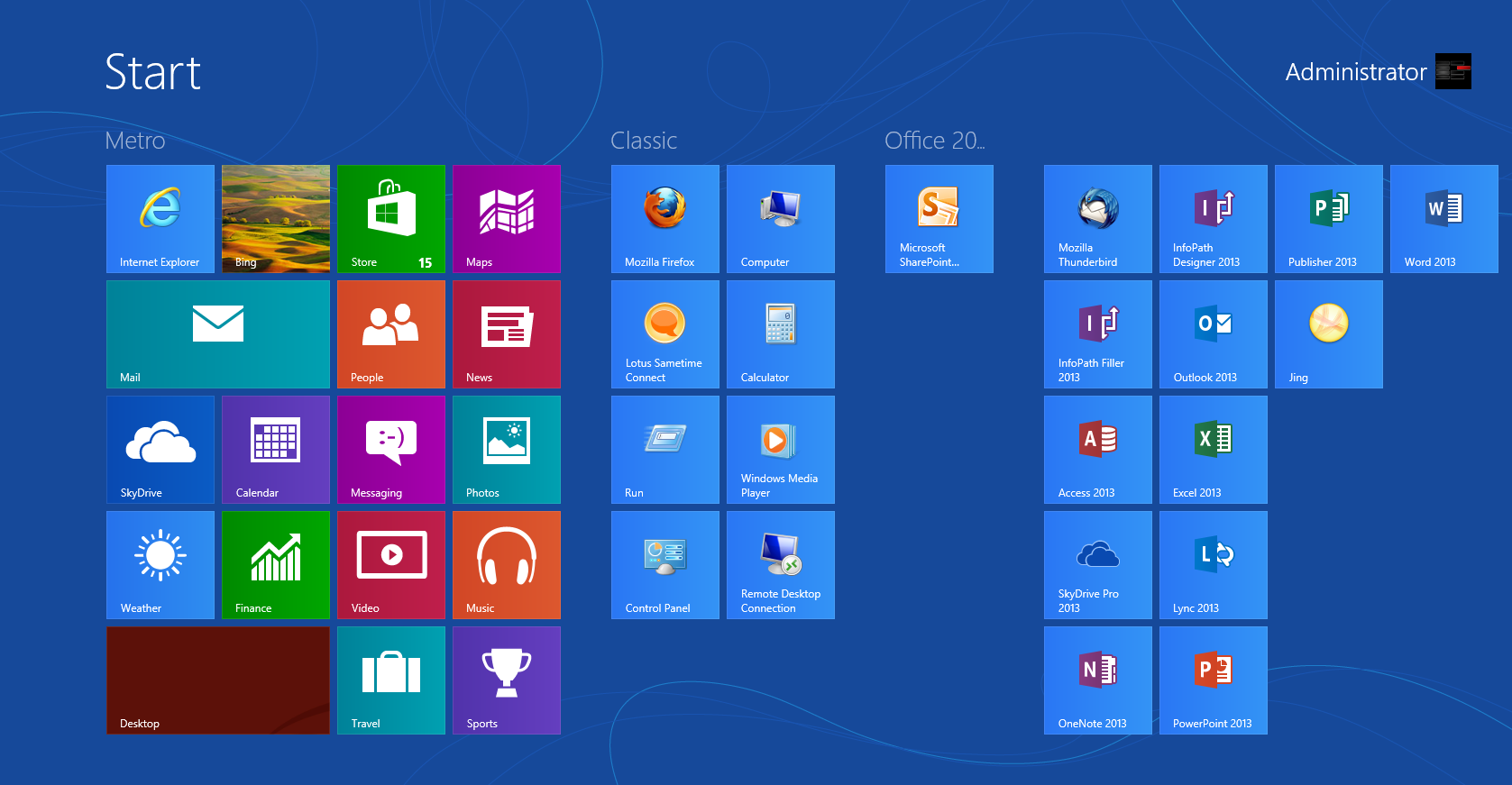Launch Publisher 2013
Image resolution: width=1512 pixels, height=785 pixels.
click(x=1329, y=219)
